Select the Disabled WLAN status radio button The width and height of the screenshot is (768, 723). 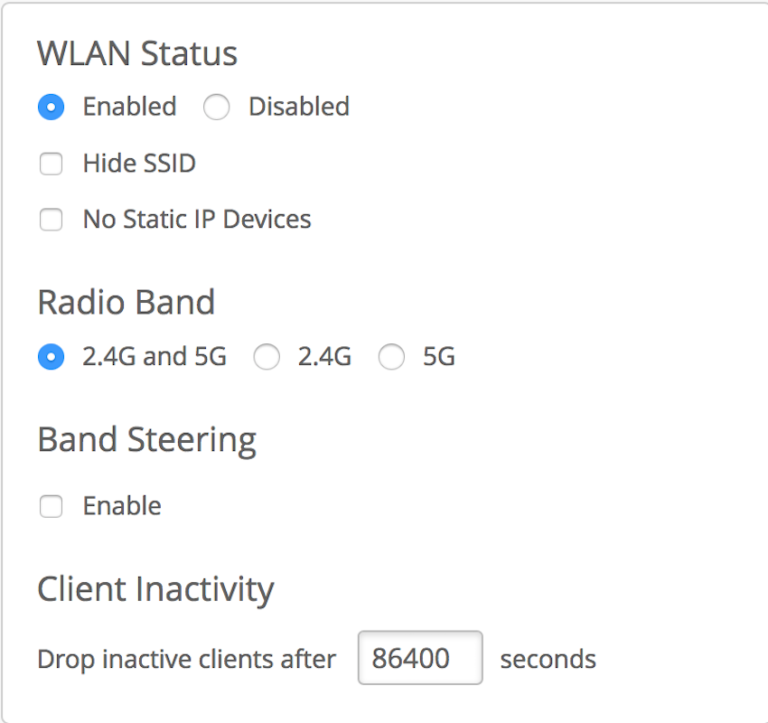[x=216, y=107]
